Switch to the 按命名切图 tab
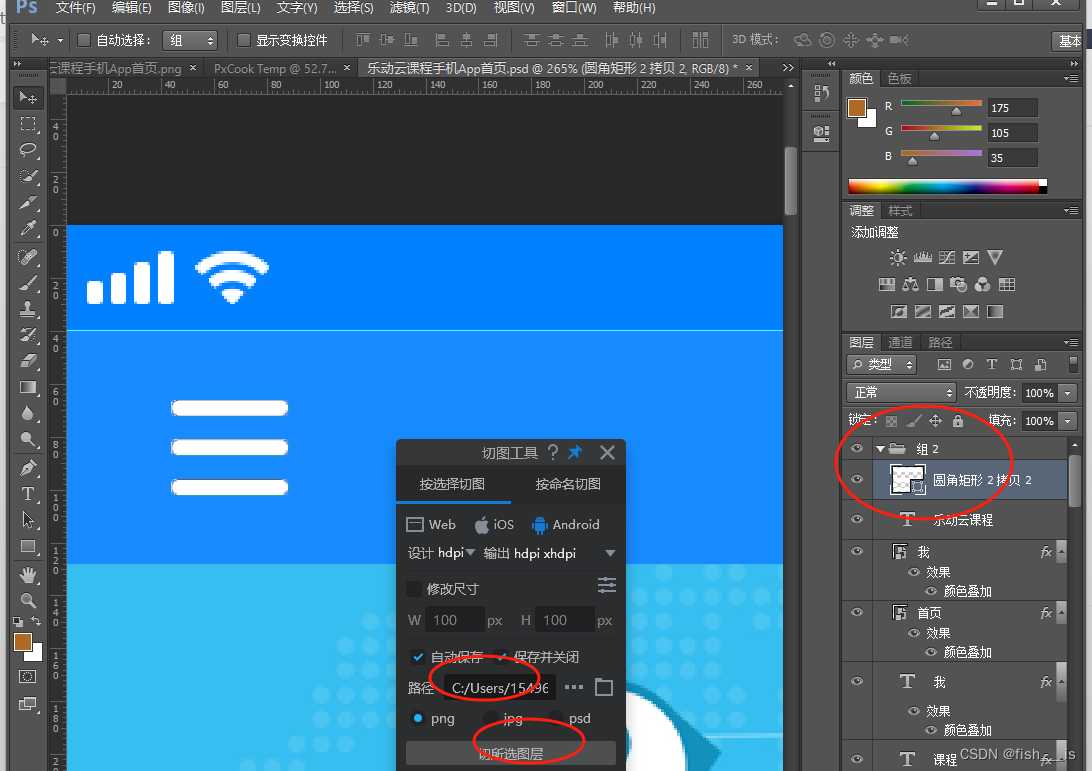This screenshot has height=771, width=1092. pos(568,484)
